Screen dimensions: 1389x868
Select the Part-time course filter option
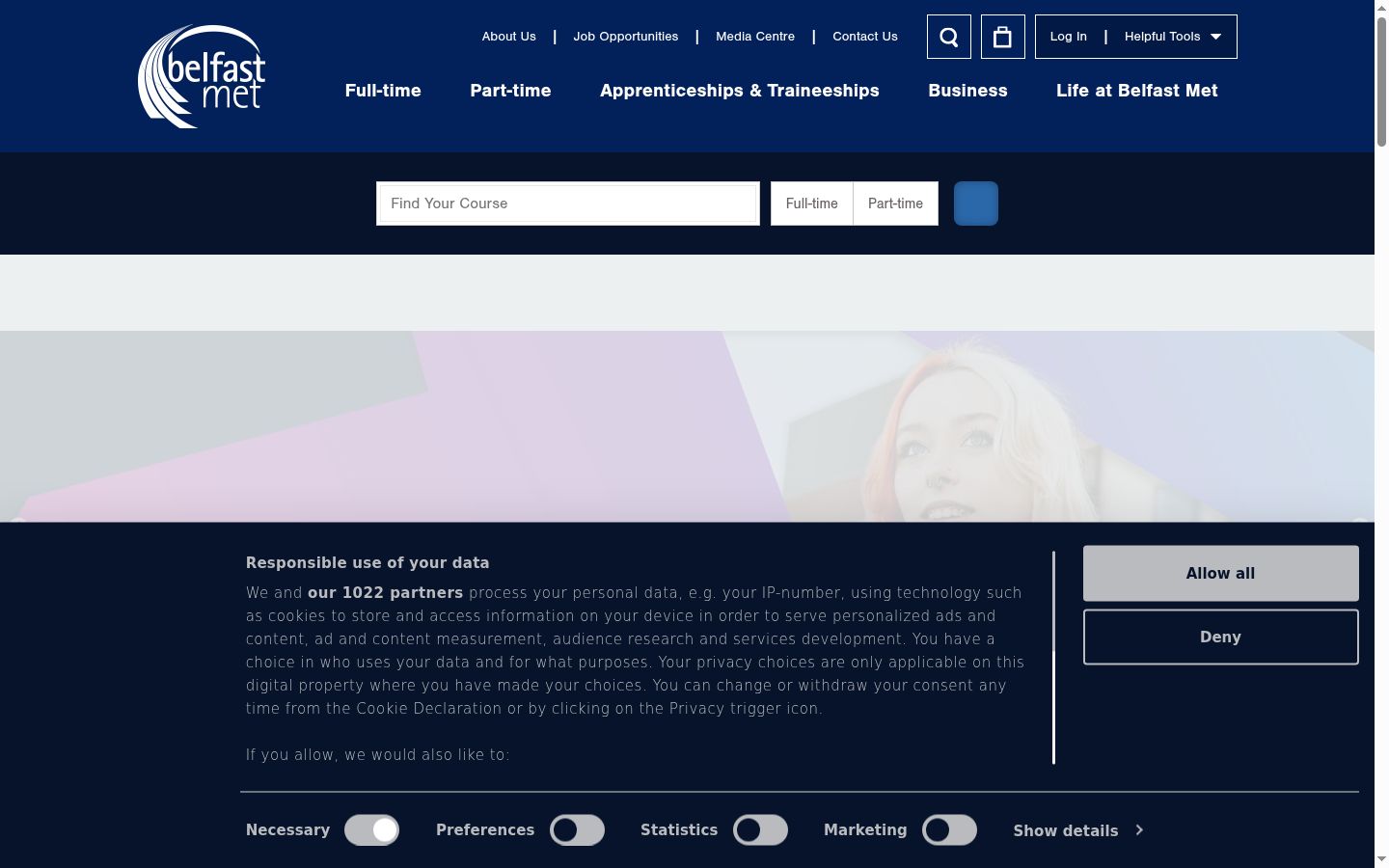pos(895,203)
